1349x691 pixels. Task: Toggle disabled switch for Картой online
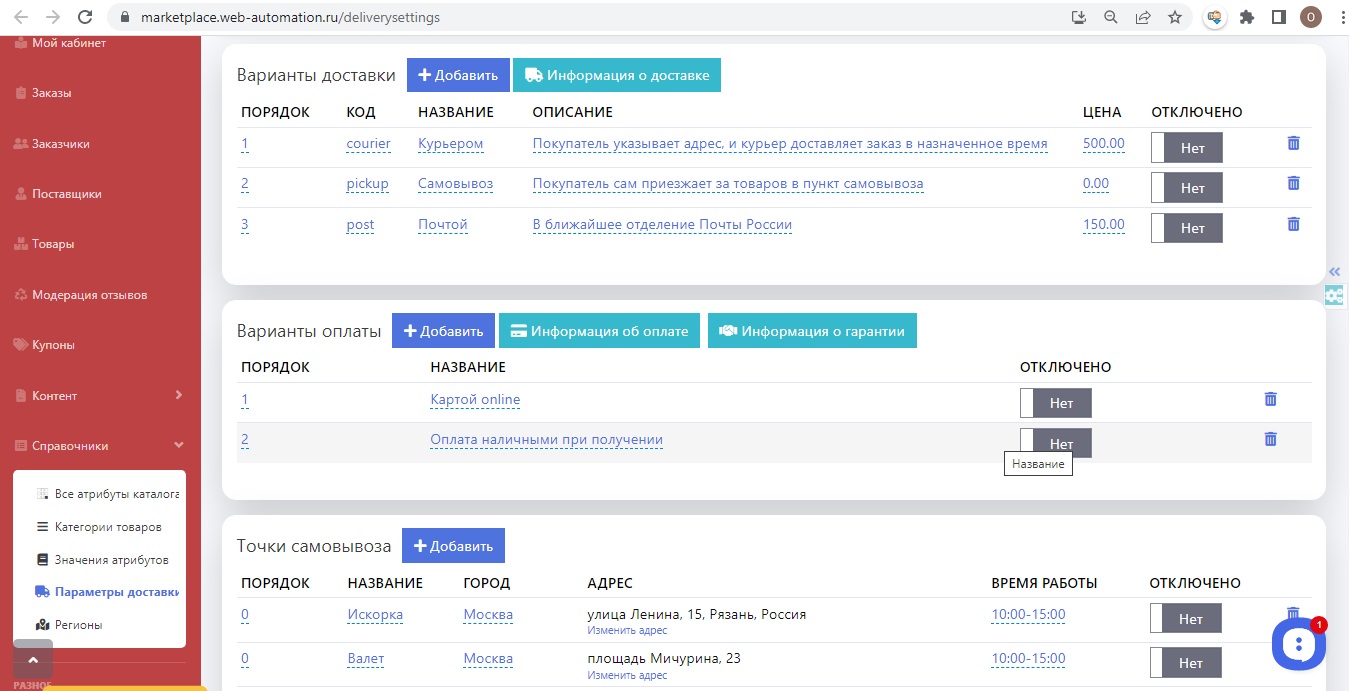pos(1055,403)
